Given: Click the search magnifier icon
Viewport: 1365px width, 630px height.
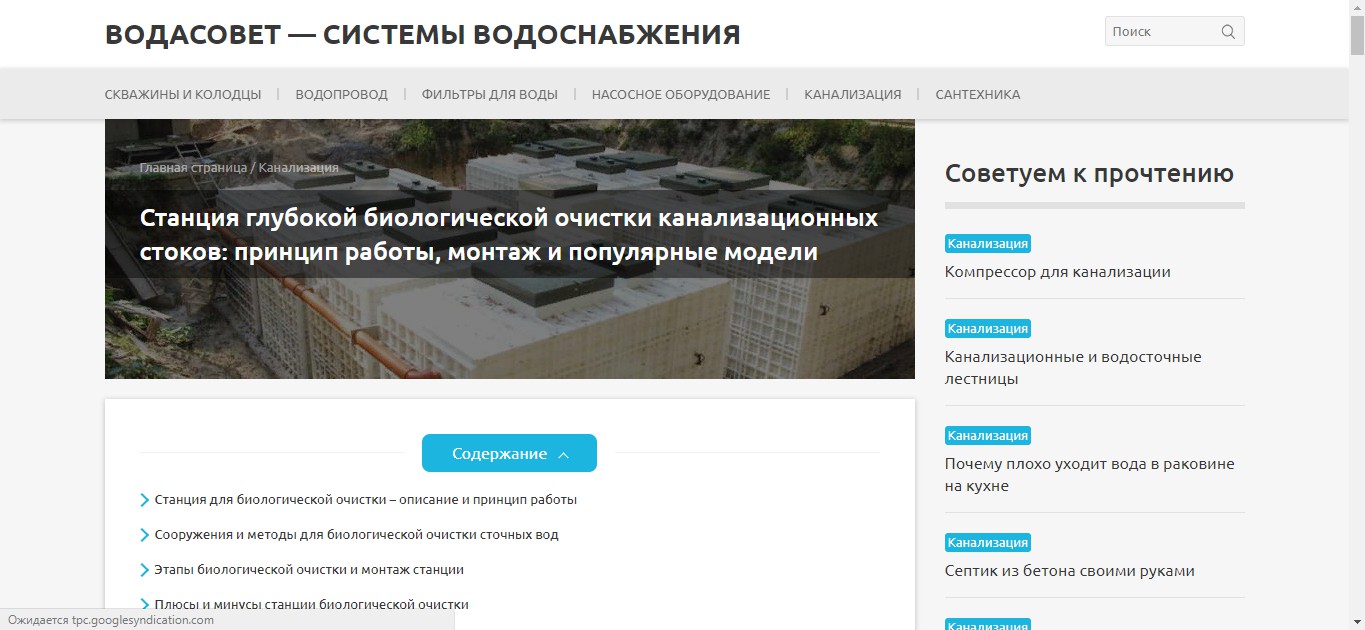Looking at the screenshot, I should click(x=1228, y=32).
